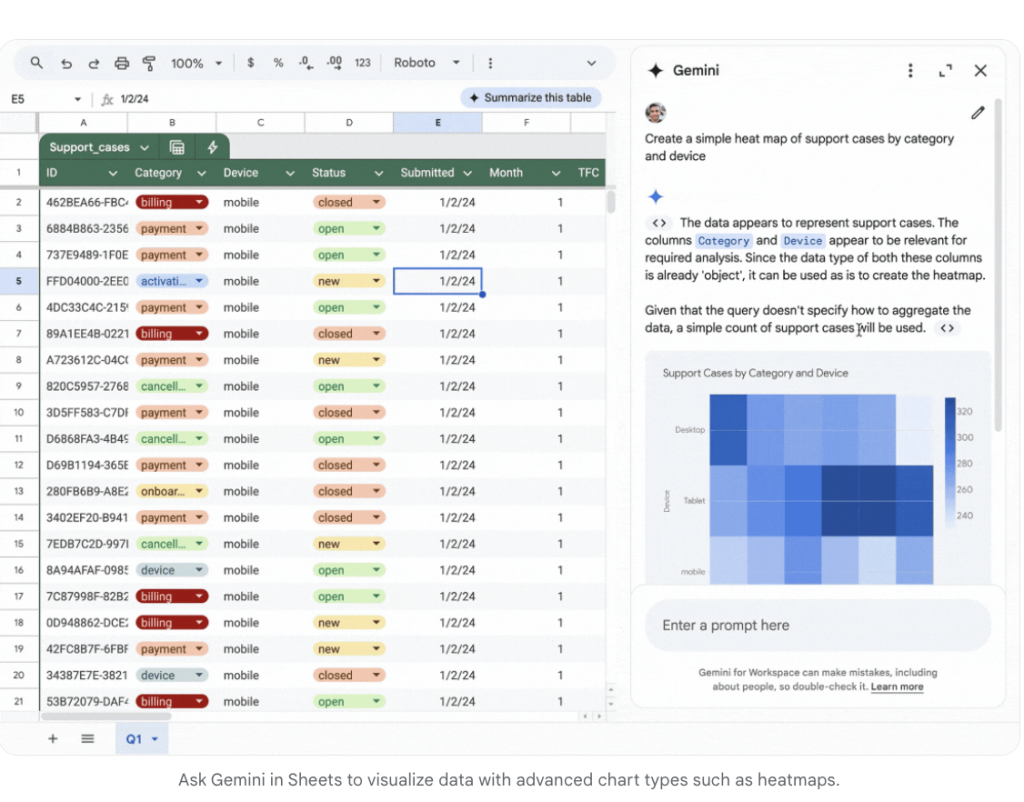Format as currency with dollar icon
Image resolution: width=1024 pixels, height=802 pixels.
point(250,63)
